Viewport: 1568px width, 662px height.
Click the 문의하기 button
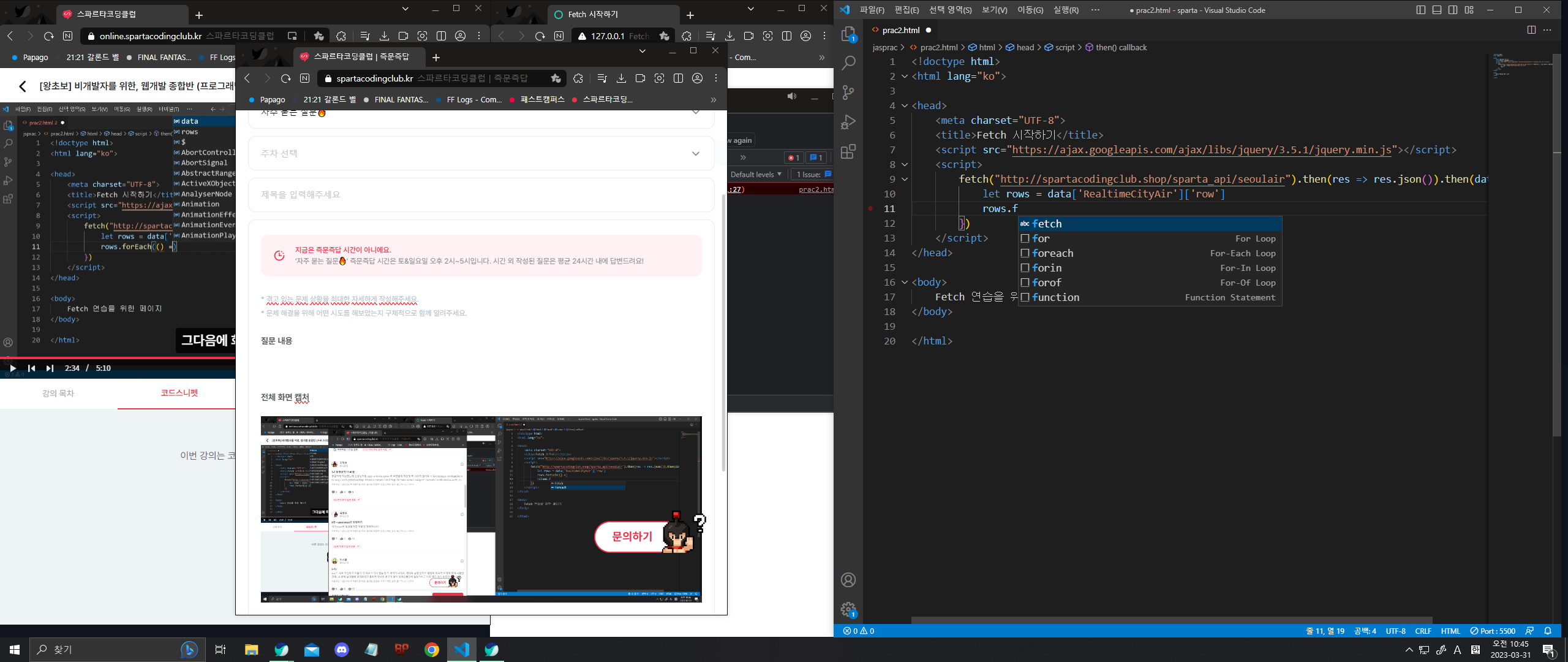(x=631, y=536)
